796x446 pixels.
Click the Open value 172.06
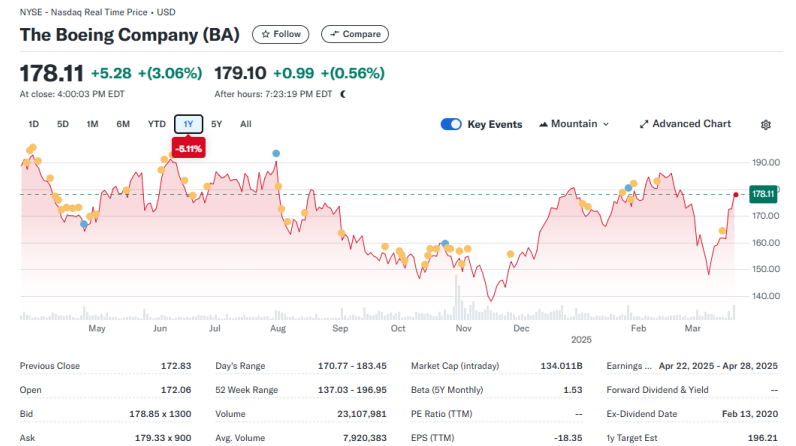click(176, 390)
